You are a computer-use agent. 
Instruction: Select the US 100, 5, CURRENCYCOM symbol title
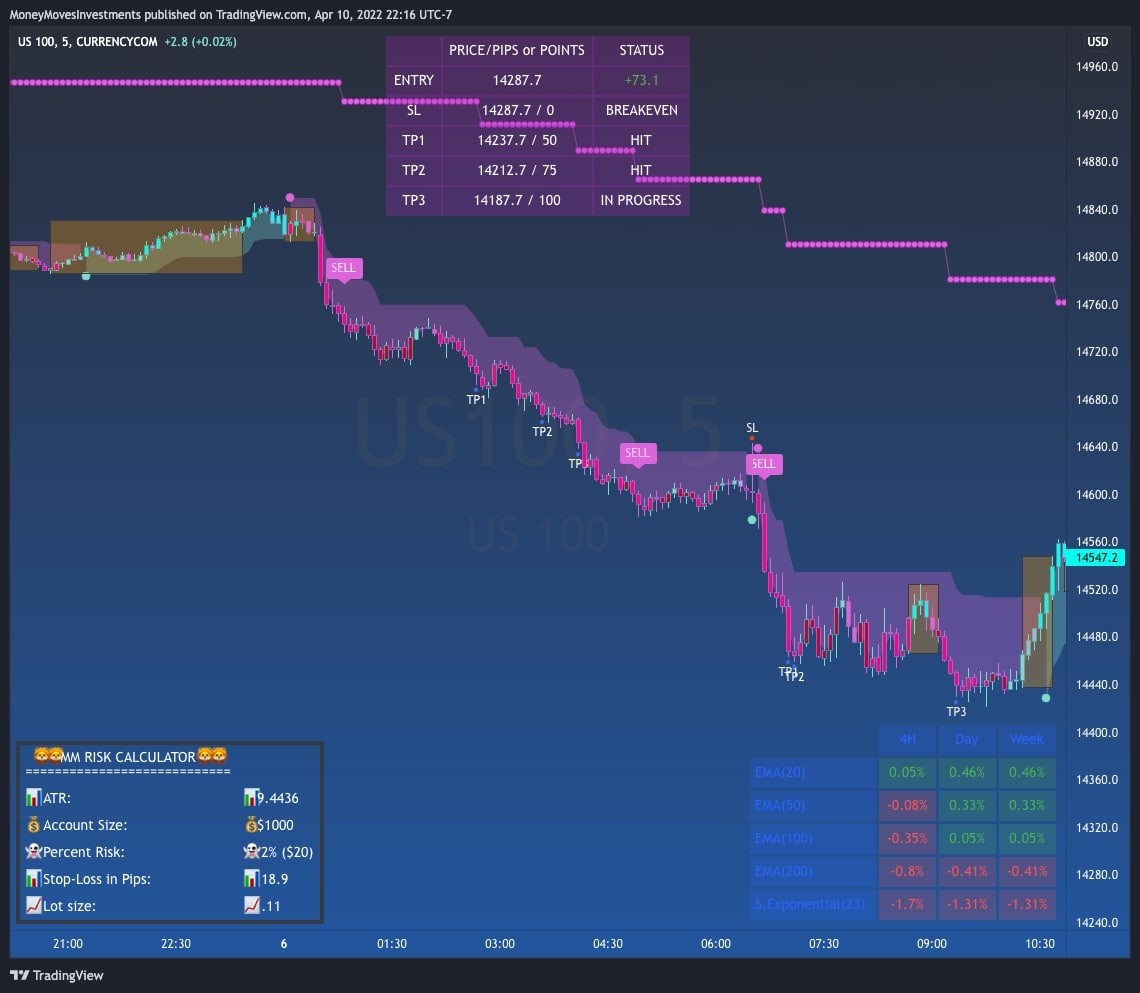pos(87,41)
